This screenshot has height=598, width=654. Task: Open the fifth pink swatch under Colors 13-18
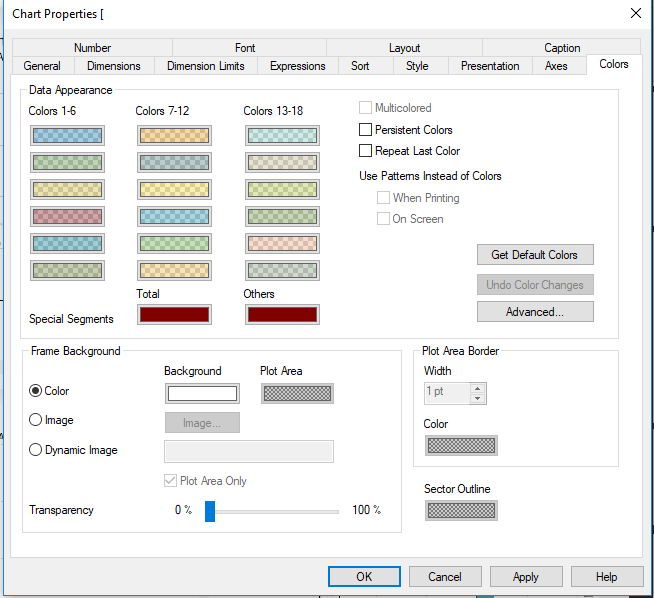click(x=282, y=244)
